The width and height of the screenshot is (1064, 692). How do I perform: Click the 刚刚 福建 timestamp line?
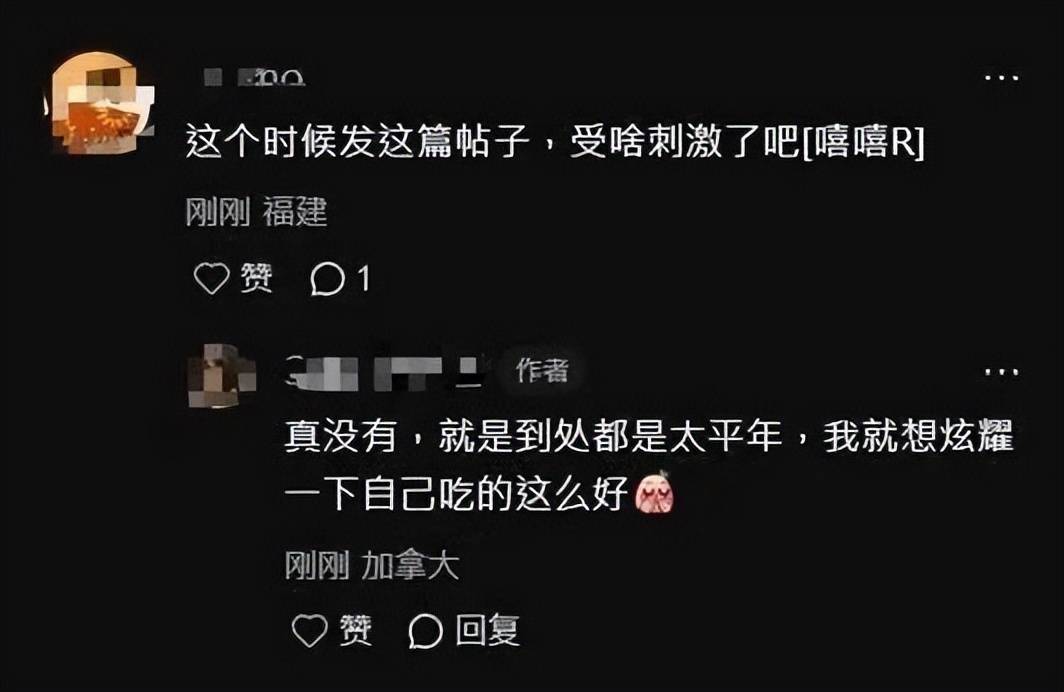pos(256,212)
